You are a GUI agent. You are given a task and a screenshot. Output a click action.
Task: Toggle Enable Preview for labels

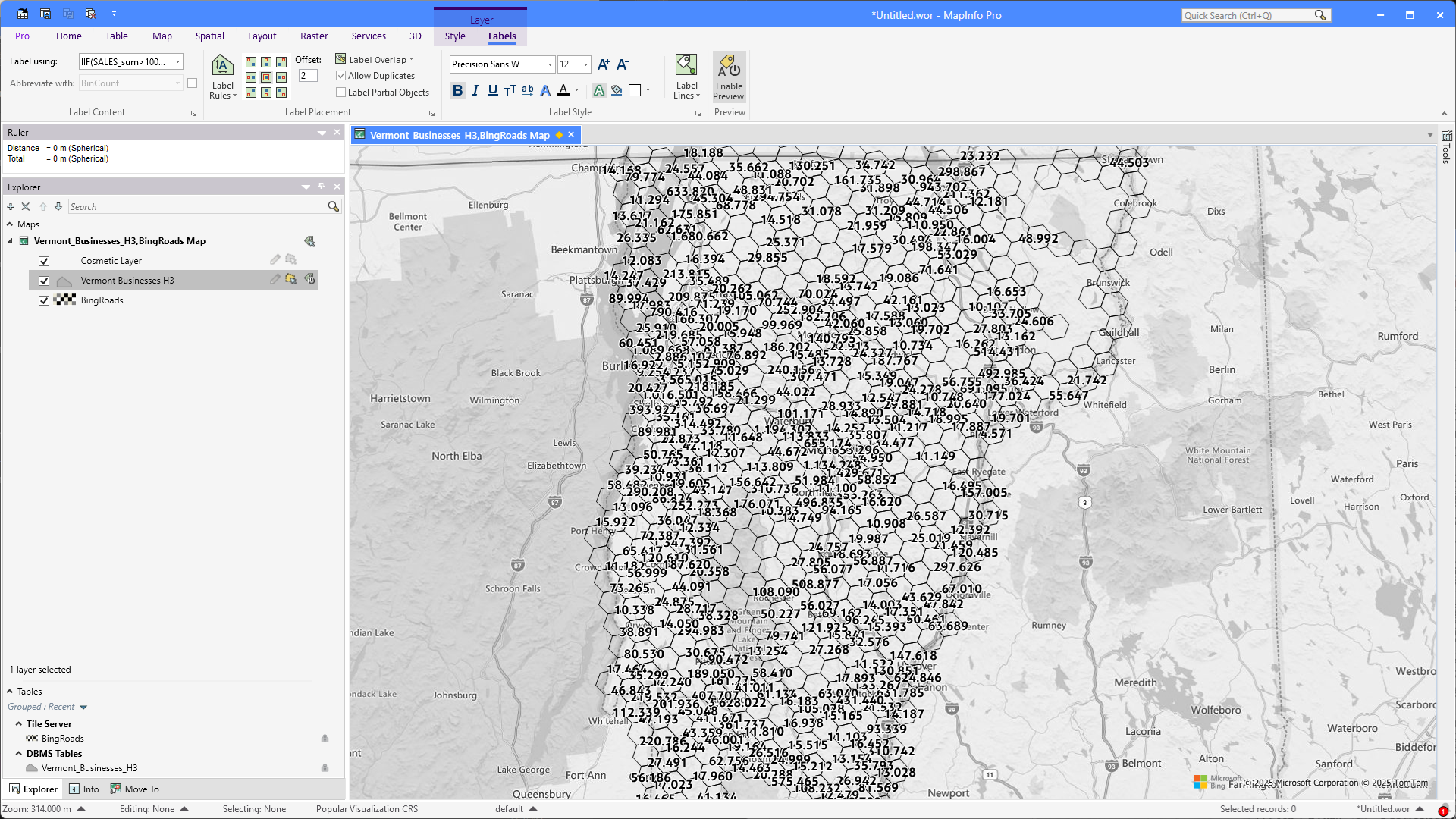click(x=729, y=77)
